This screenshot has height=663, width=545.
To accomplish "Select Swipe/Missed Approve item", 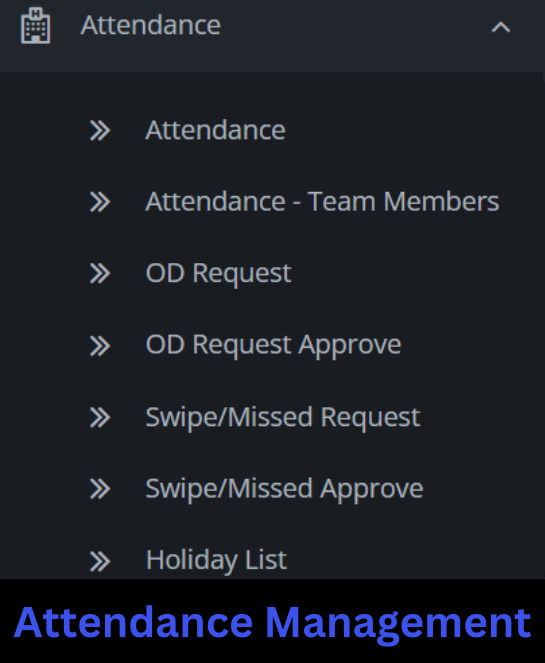I will (284, 490).
